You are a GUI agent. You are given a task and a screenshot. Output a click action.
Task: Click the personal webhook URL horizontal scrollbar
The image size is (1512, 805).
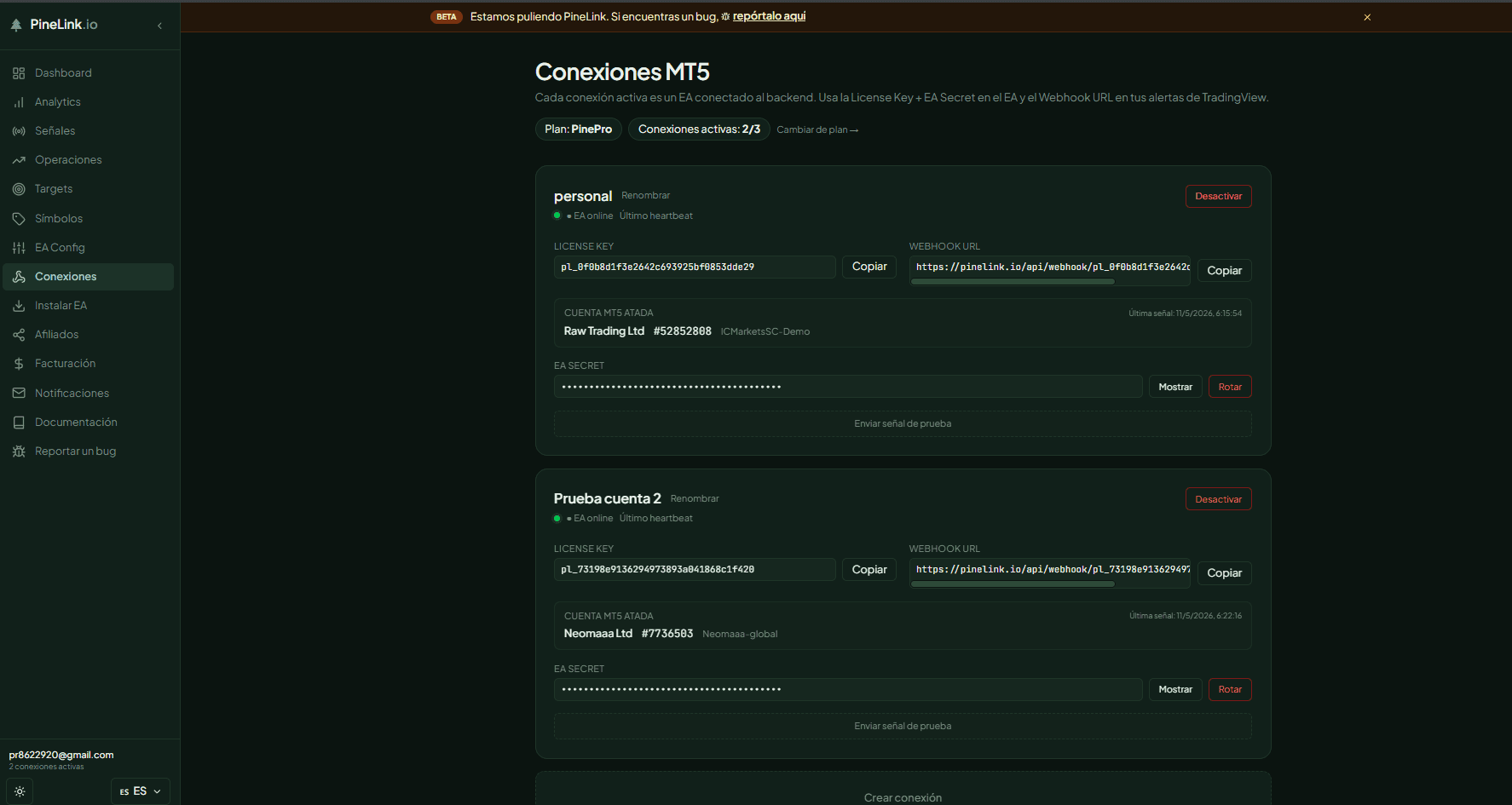pos(1013,282)
